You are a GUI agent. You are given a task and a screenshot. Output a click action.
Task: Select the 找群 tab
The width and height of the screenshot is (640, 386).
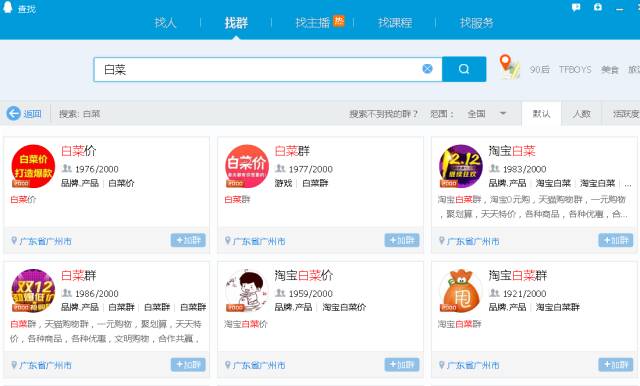tap(236, 22)
